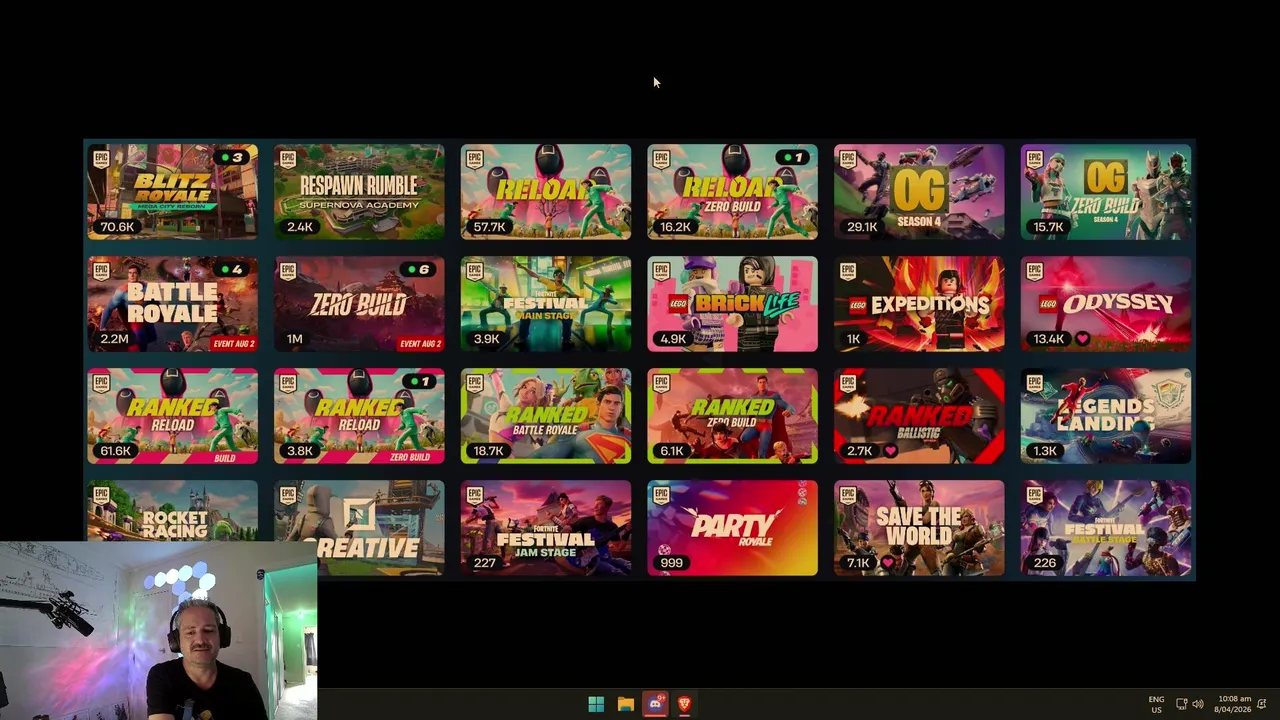Click the 70.6K player count on Blitz Royale
This screenshot has height=720, width=1280.
coord(117,227)
